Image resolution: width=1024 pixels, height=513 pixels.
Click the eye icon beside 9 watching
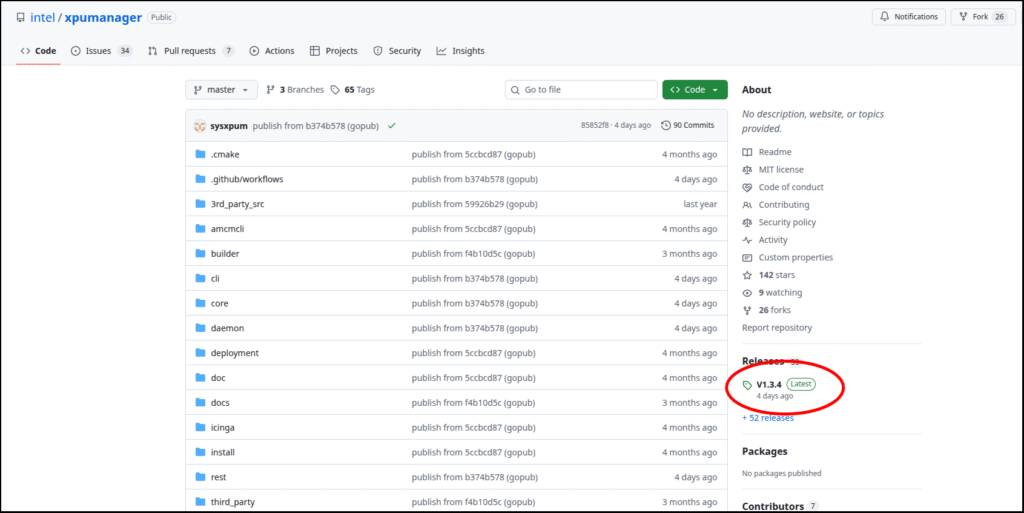coord(747,293)
